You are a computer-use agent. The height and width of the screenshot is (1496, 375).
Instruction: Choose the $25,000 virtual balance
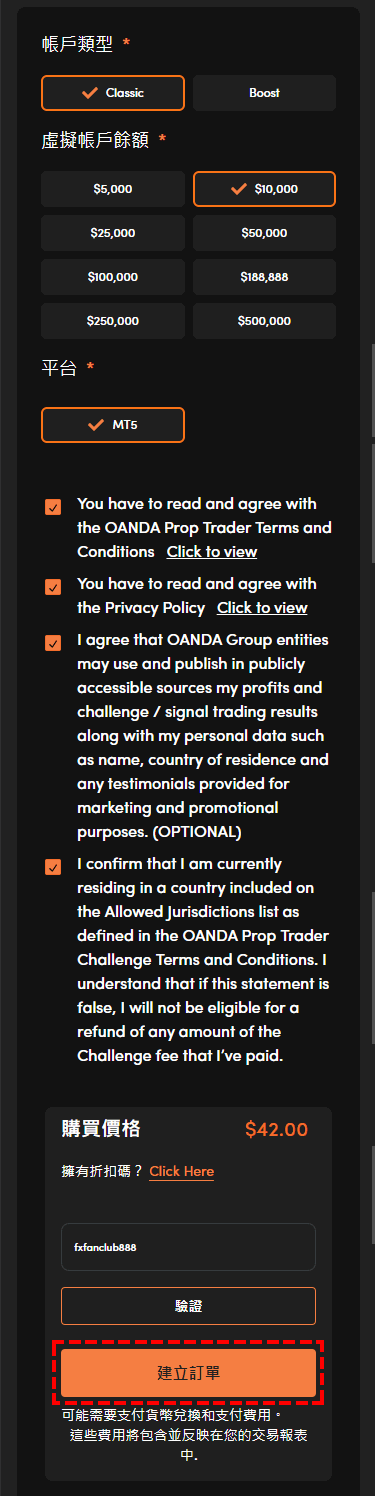tap(113, 233)
